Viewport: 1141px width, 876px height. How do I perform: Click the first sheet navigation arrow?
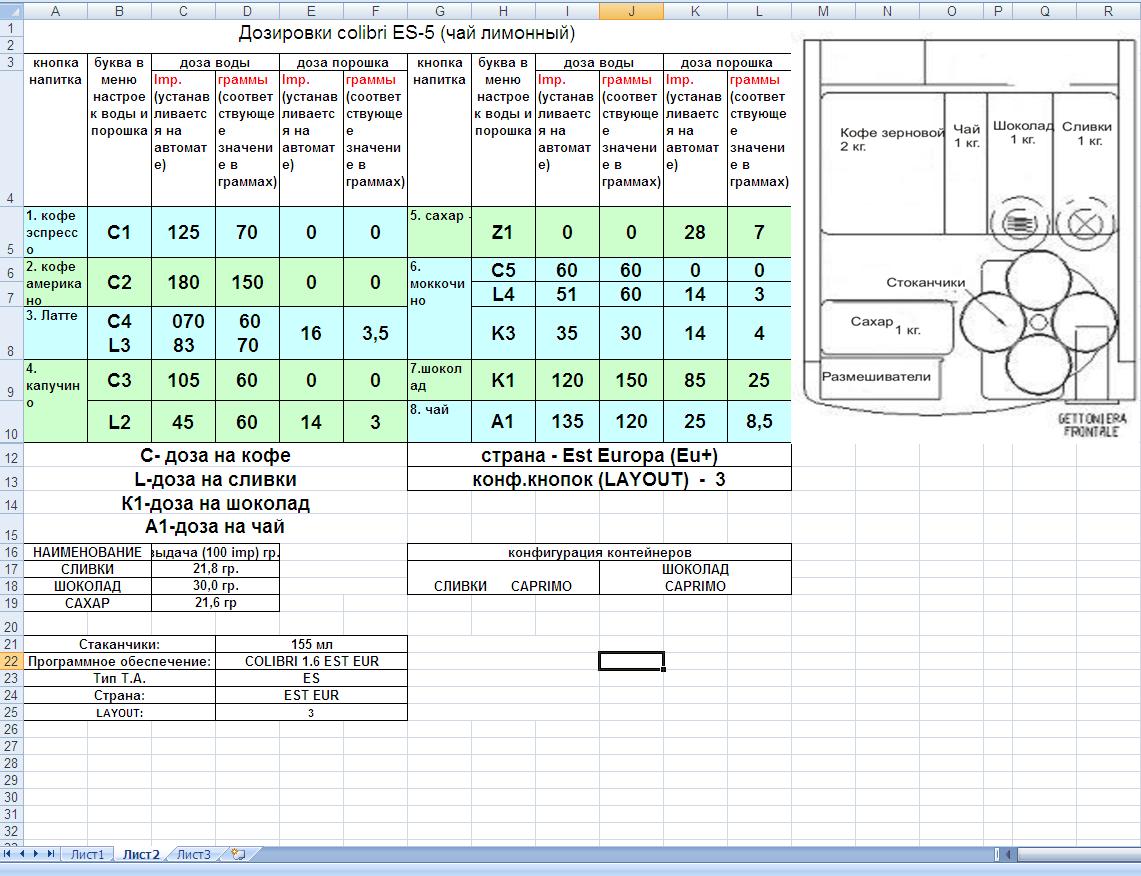9,854
